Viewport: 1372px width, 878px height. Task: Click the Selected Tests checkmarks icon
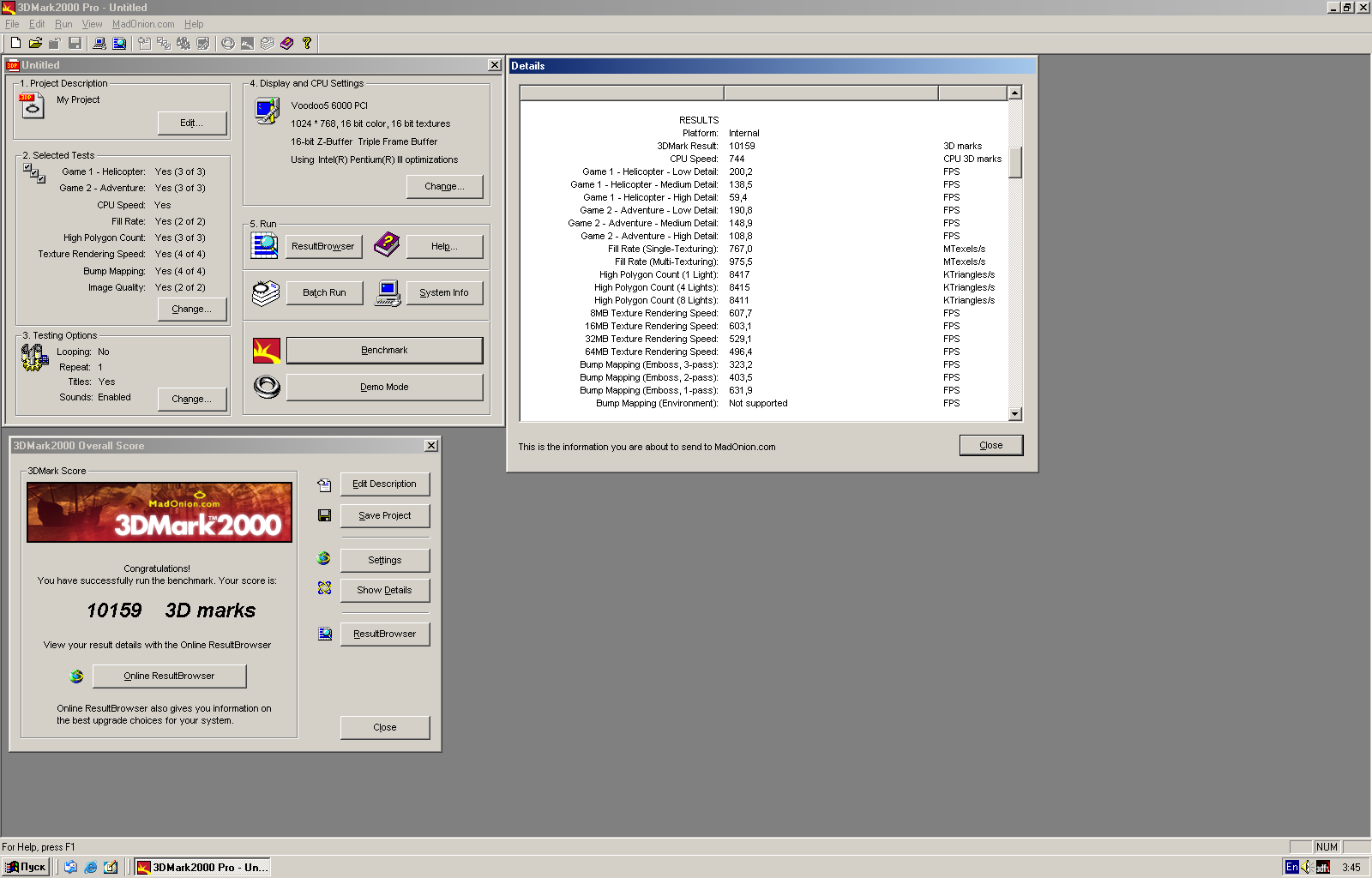(x=34, y=173)
